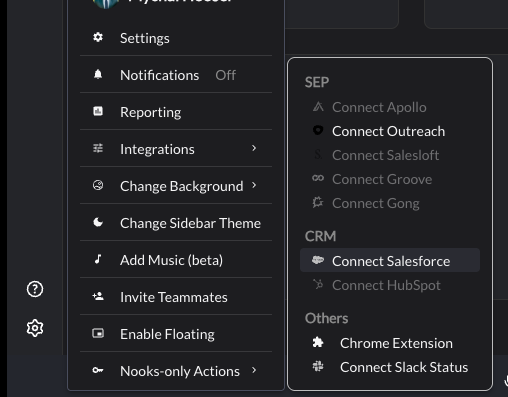Click the help question mark icon in sidebar
The height and width of the screenshot is (397, 508).
35,289
